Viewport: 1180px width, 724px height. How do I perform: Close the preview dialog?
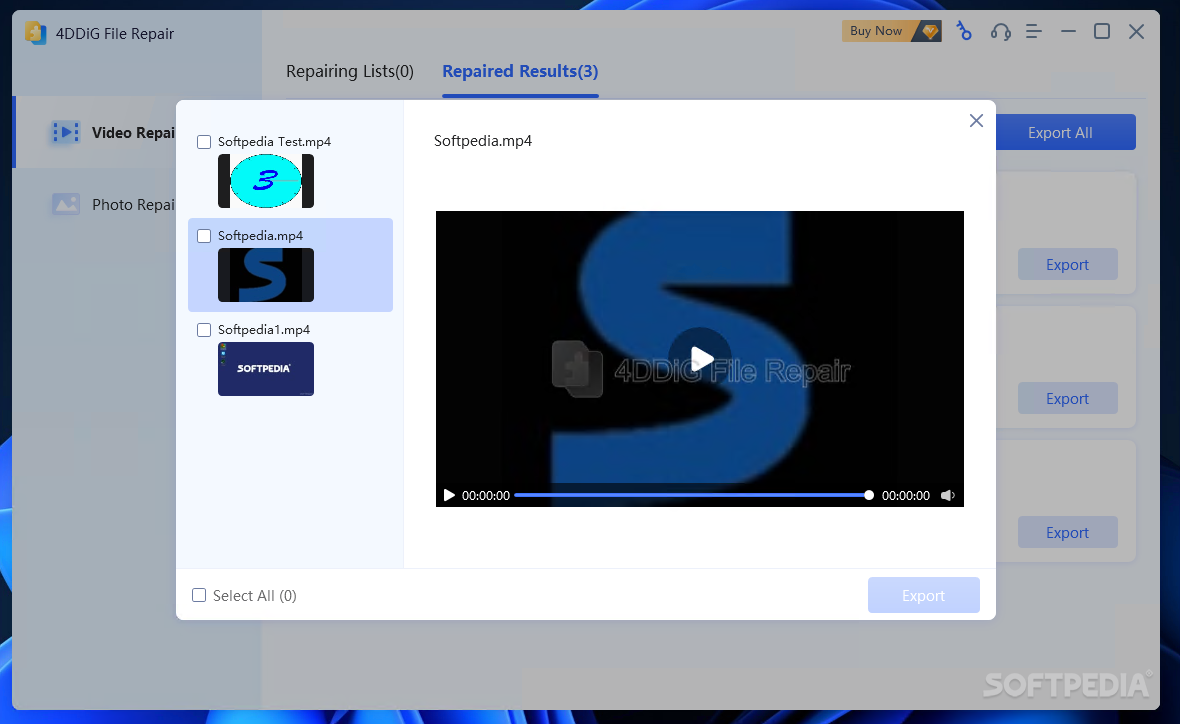click(x=976, y=120)
